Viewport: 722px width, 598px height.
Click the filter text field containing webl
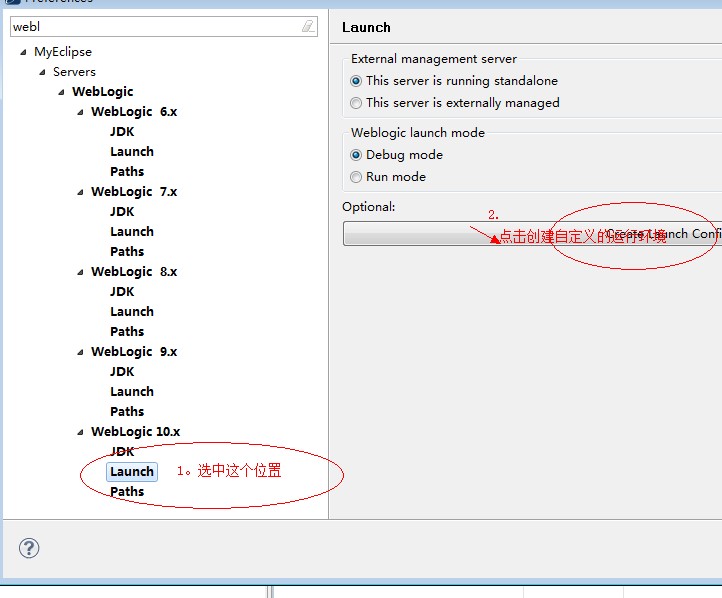pos(163,27)
